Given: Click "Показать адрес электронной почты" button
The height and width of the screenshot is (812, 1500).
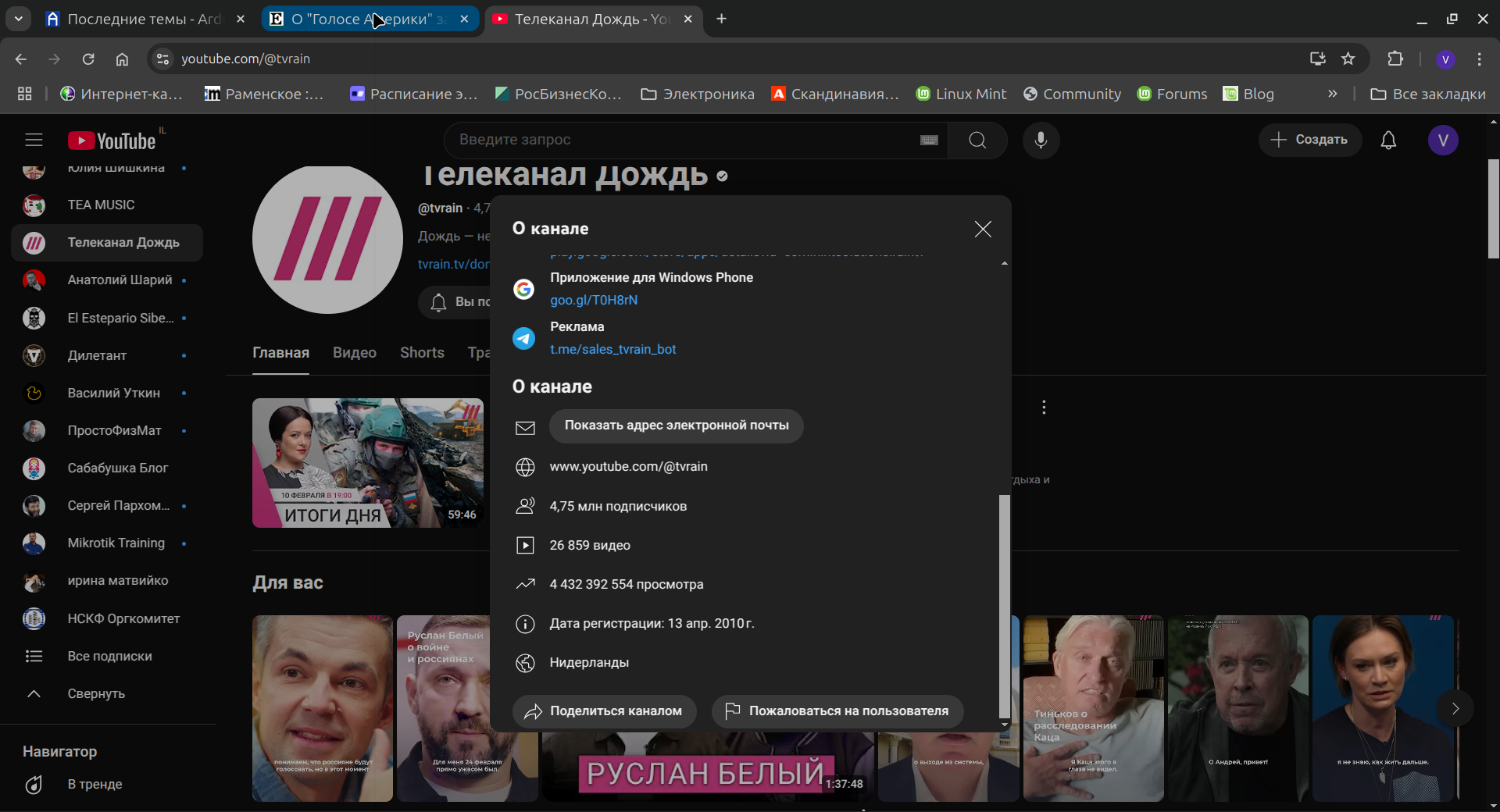Looking at the screenshot, I should [676, 426].
